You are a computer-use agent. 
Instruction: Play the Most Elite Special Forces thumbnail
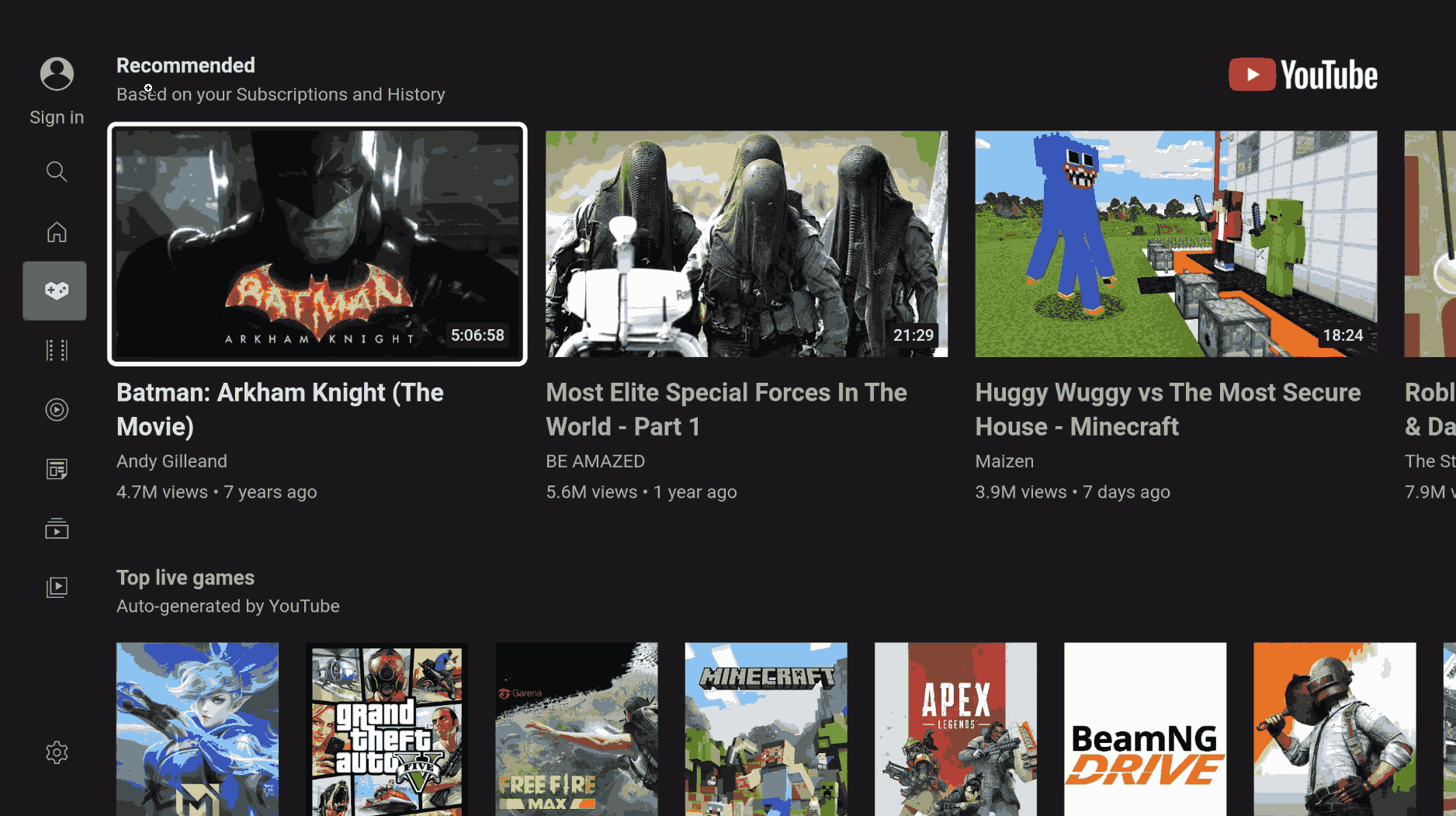pyautogui.click(x=747, y=244)
